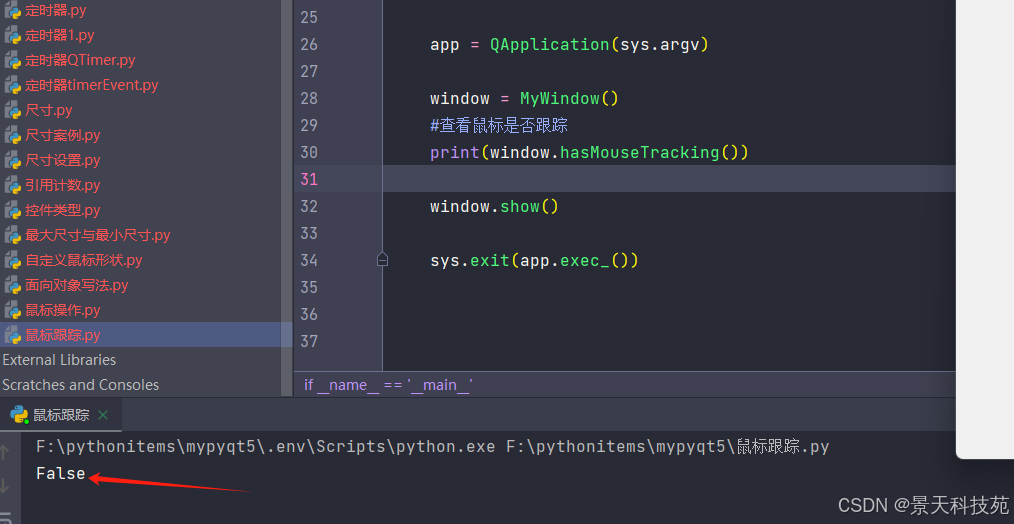Click the Python file icon beside 定时器.py
This screenshot has width=1014, height=524.
[13, 10]
